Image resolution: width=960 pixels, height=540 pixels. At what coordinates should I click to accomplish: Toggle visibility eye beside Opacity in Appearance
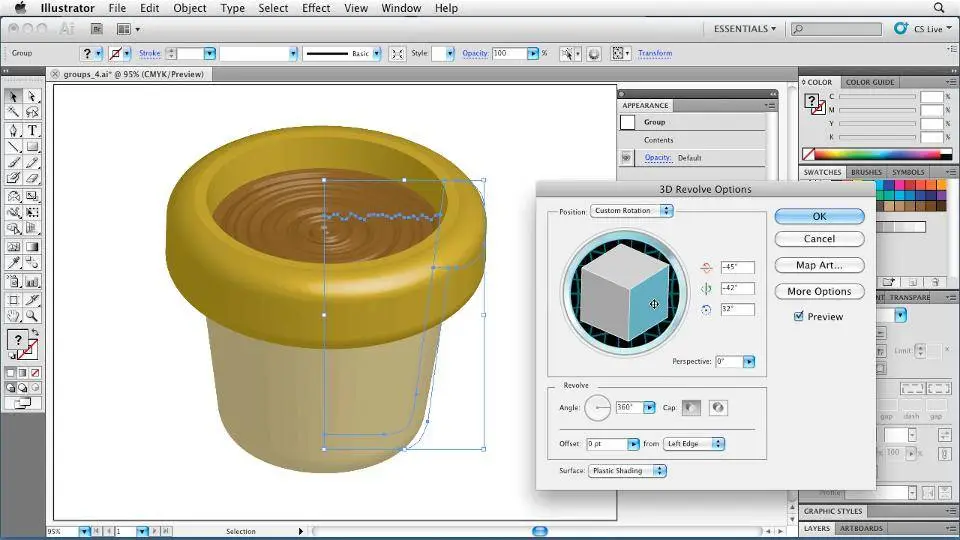[627, 158]
